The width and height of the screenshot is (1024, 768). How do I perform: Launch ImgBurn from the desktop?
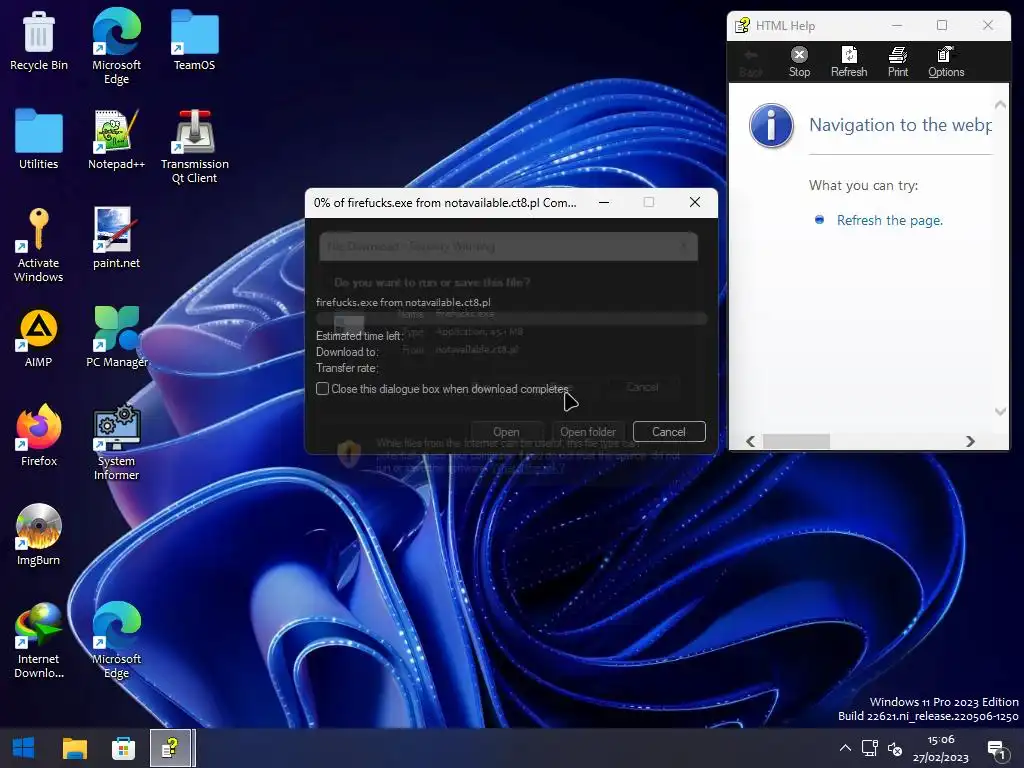pos(39,536)
